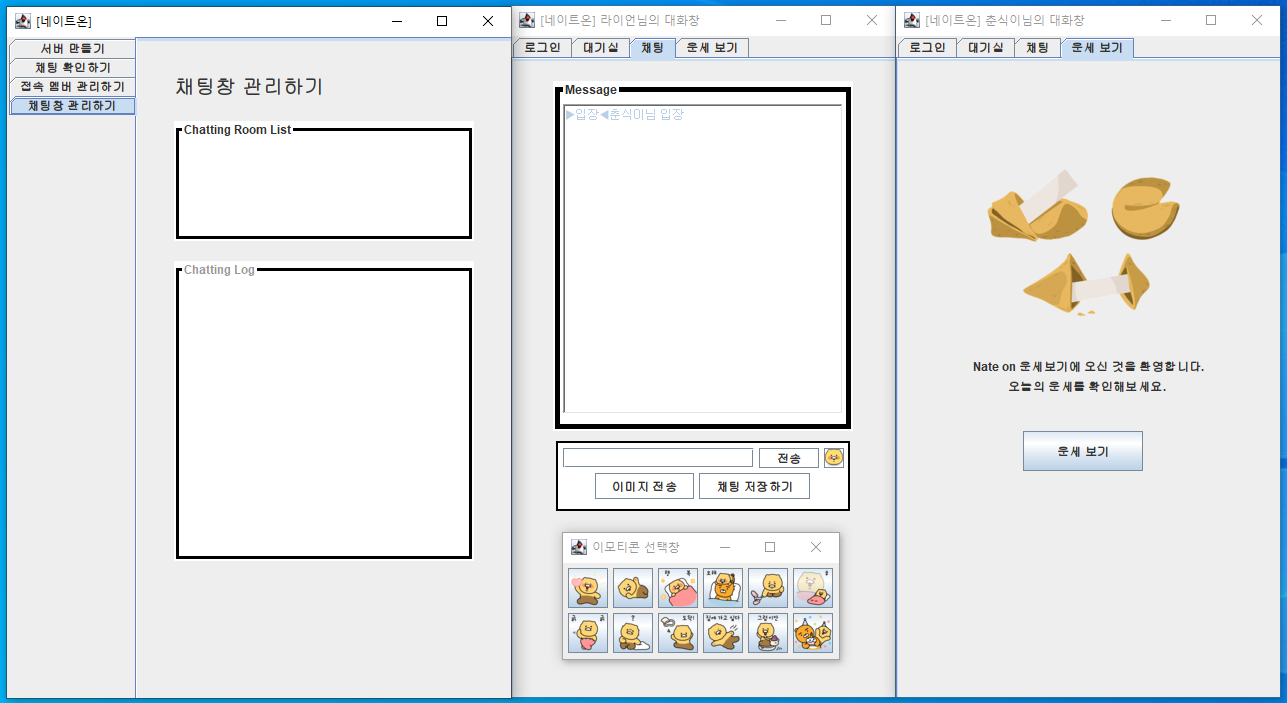This screenshot has height=703, width=1287.
Task: Minimize the 이모티콘 선택창 window
Action: pyautogui.click(x=725, y=547)
